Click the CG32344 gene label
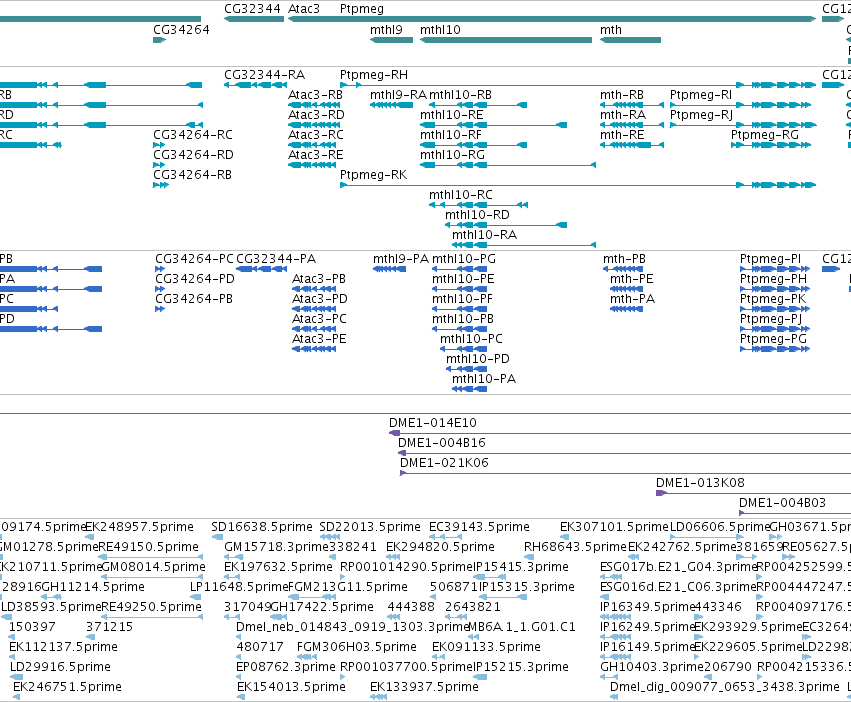Image resolution: width=851 pixels, height=702 pixels. point(252,9)
